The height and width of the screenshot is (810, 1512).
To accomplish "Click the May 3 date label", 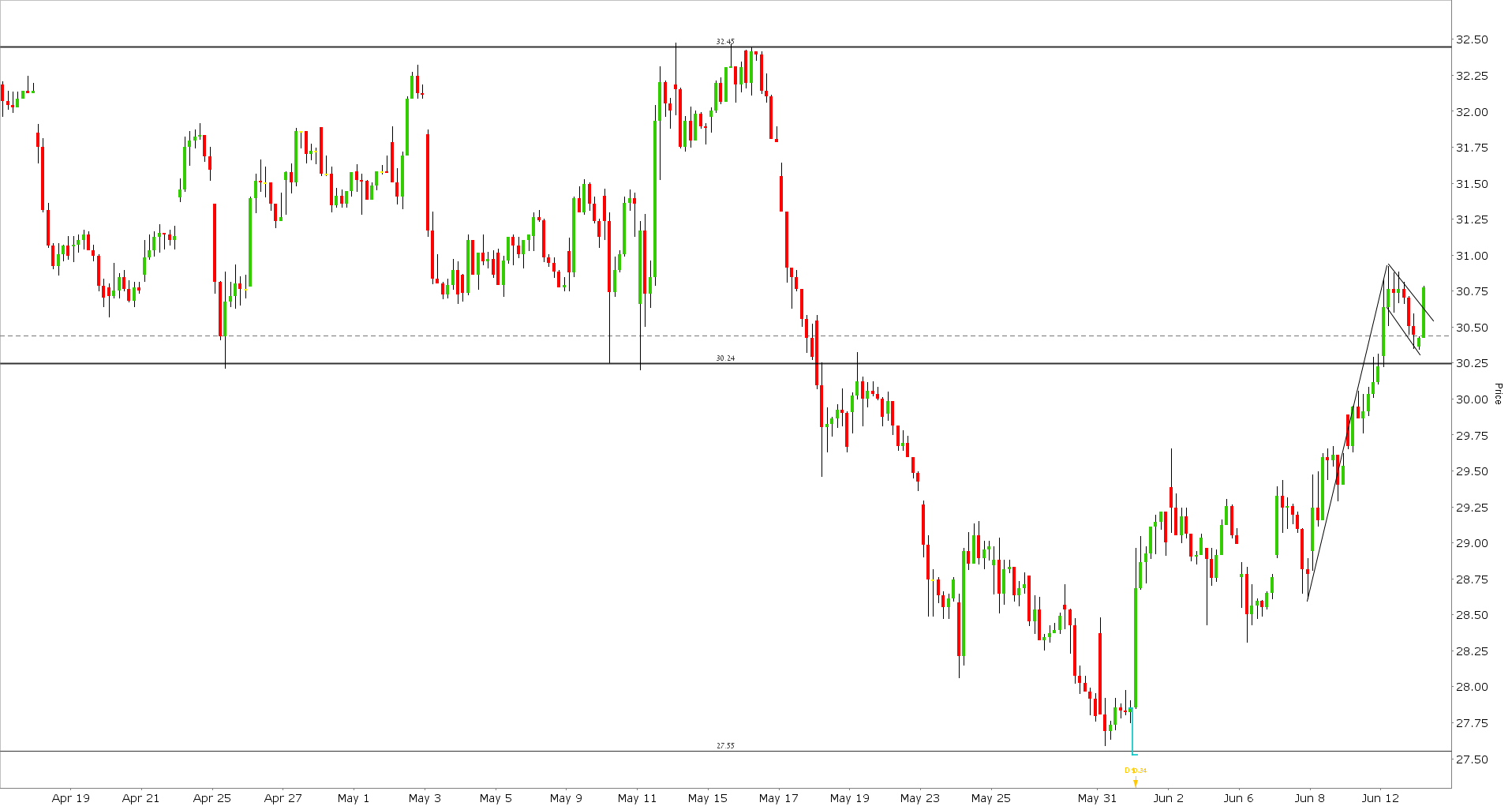I will (425, 798).
